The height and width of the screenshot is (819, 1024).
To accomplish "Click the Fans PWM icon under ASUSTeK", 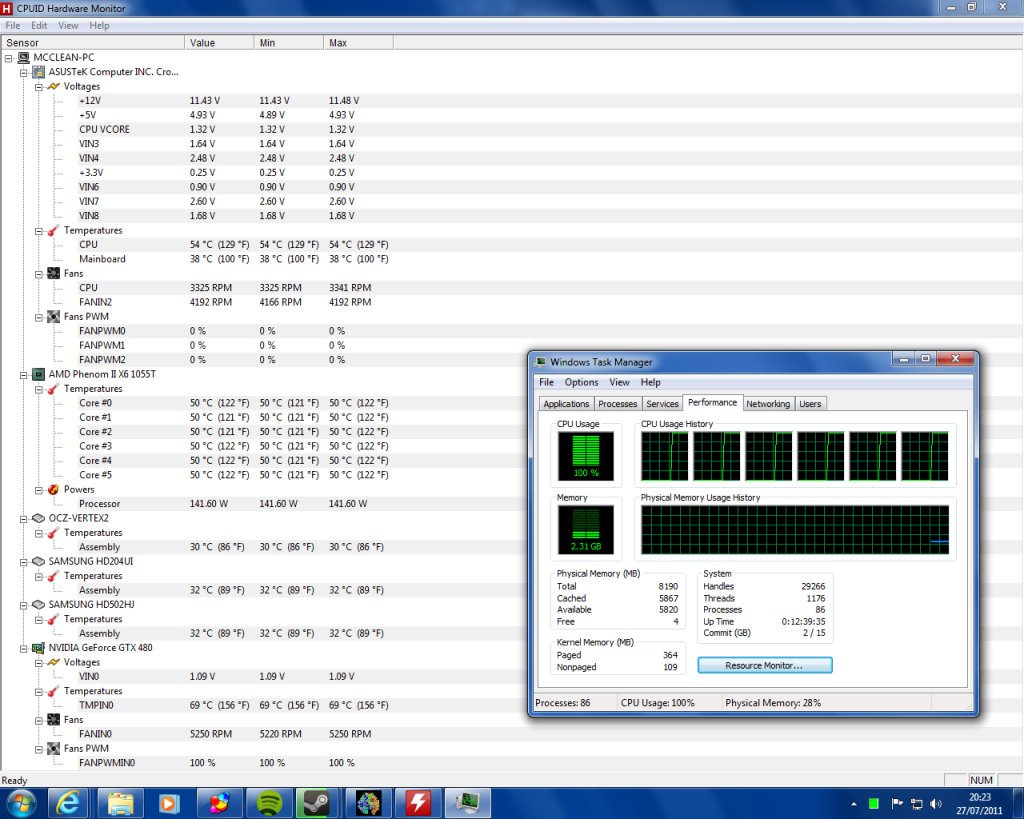I will (54, 317).
